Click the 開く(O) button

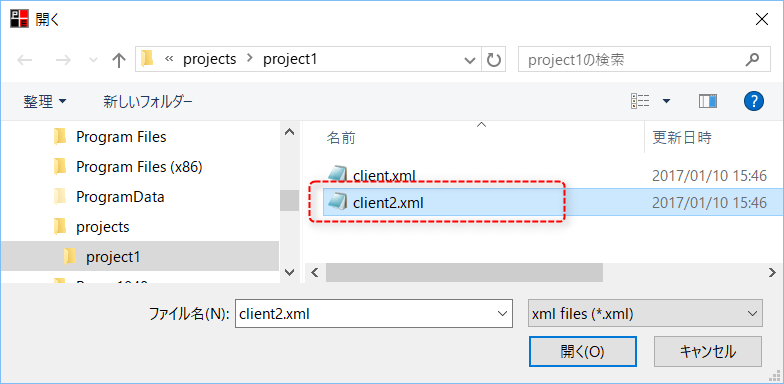tap(582, 351)
